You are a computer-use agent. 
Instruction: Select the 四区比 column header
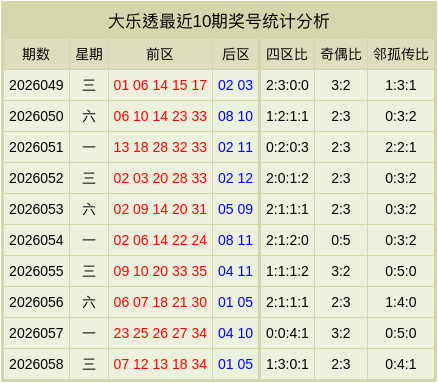point(287,54)
